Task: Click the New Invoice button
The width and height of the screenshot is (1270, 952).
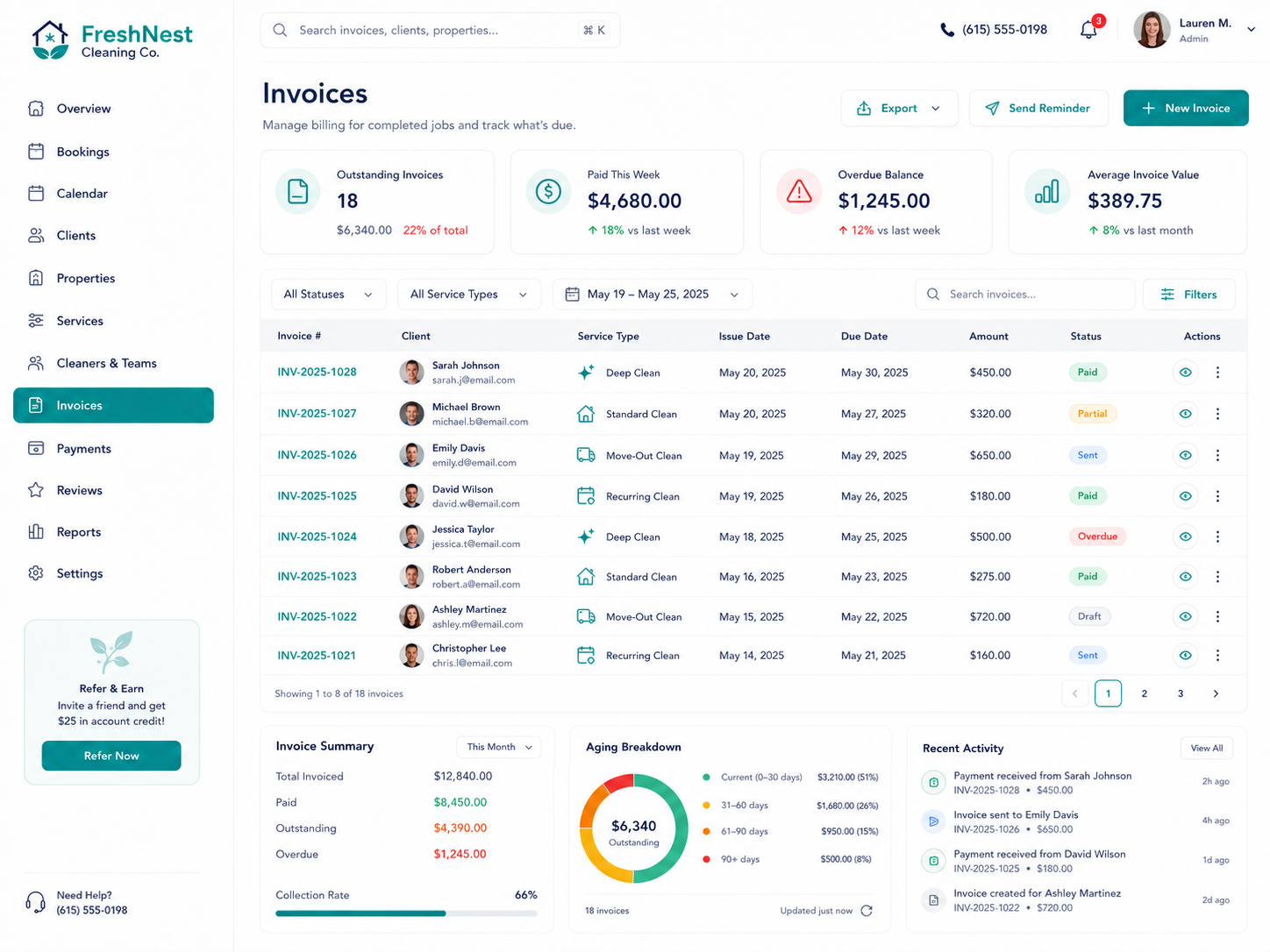Action: (x=1186, y=108)
